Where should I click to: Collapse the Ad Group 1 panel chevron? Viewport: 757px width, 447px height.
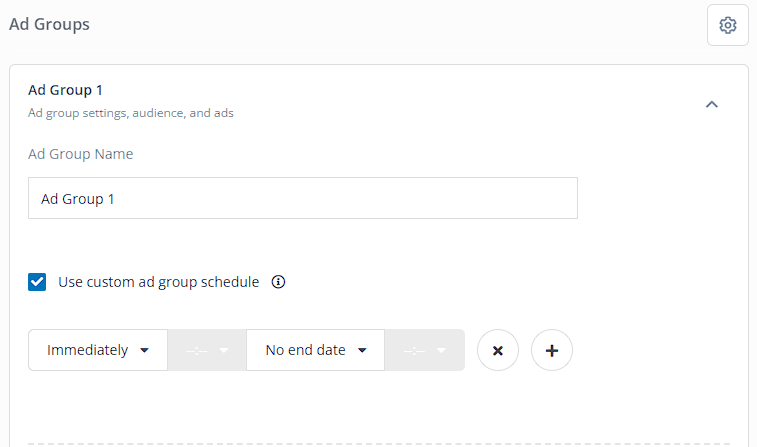pos(712,104)
